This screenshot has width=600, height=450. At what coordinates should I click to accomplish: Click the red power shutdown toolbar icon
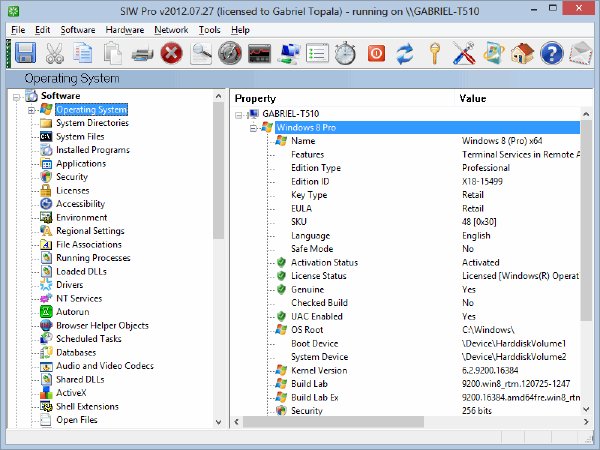[376, 53]
